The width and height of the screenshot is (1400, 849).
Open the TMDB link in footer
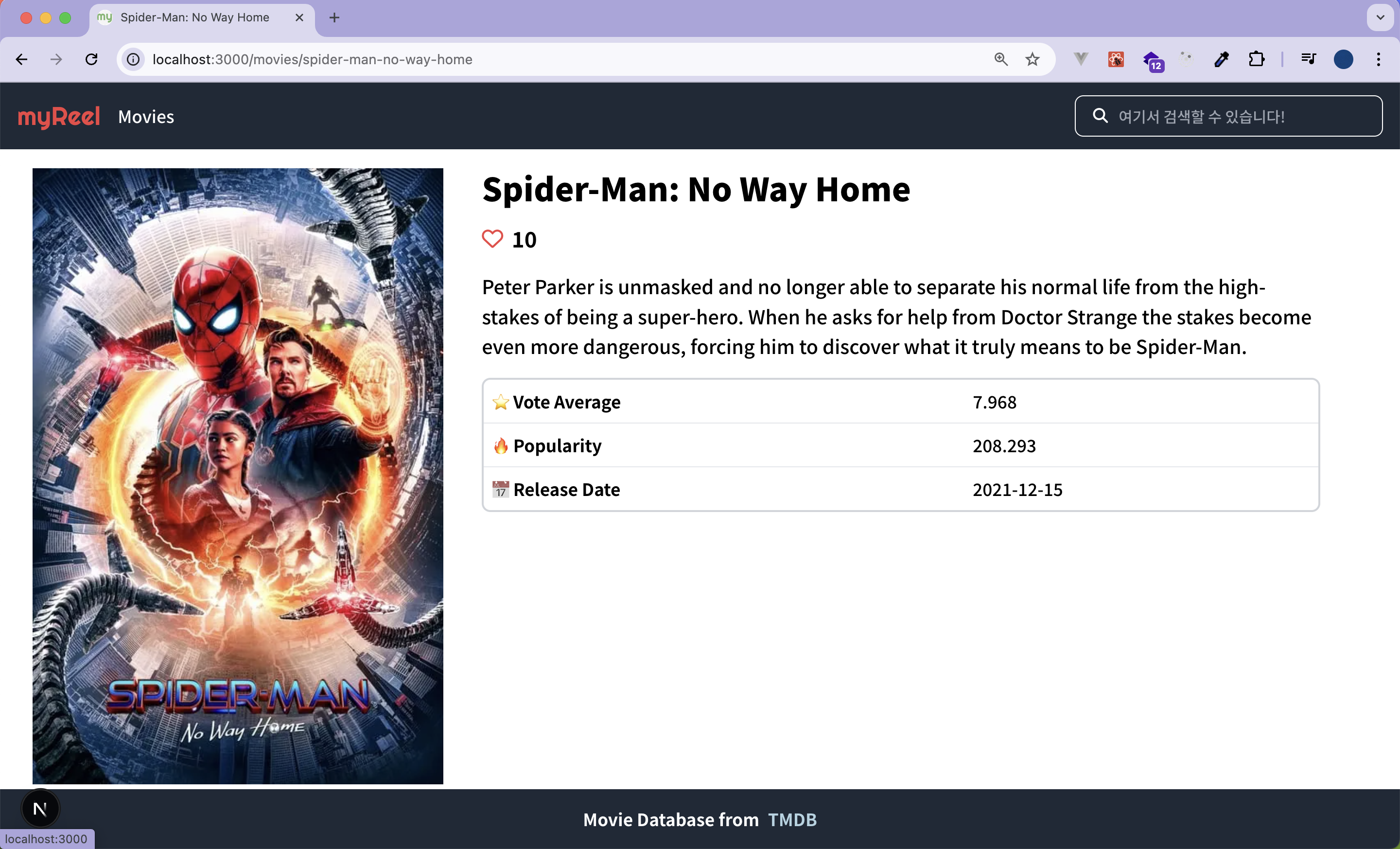click(x=792, y=819)
